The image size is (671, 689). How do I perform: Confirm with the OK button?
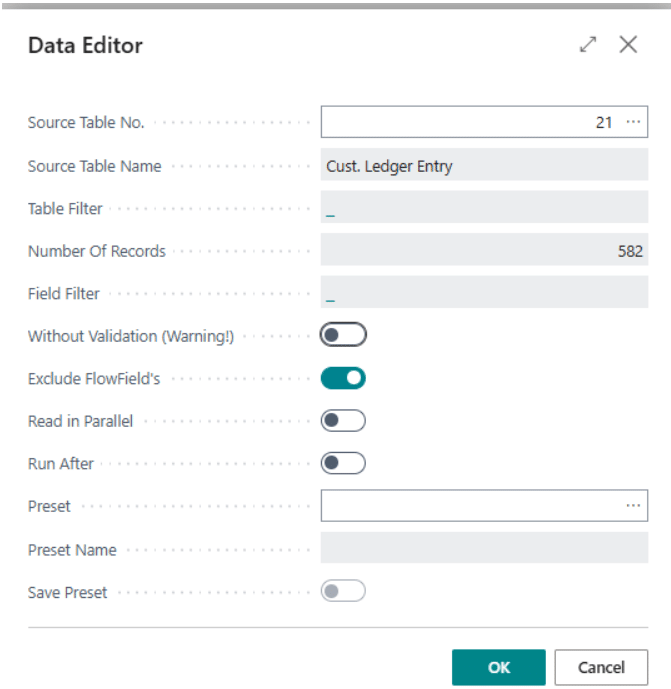[498, 667]
